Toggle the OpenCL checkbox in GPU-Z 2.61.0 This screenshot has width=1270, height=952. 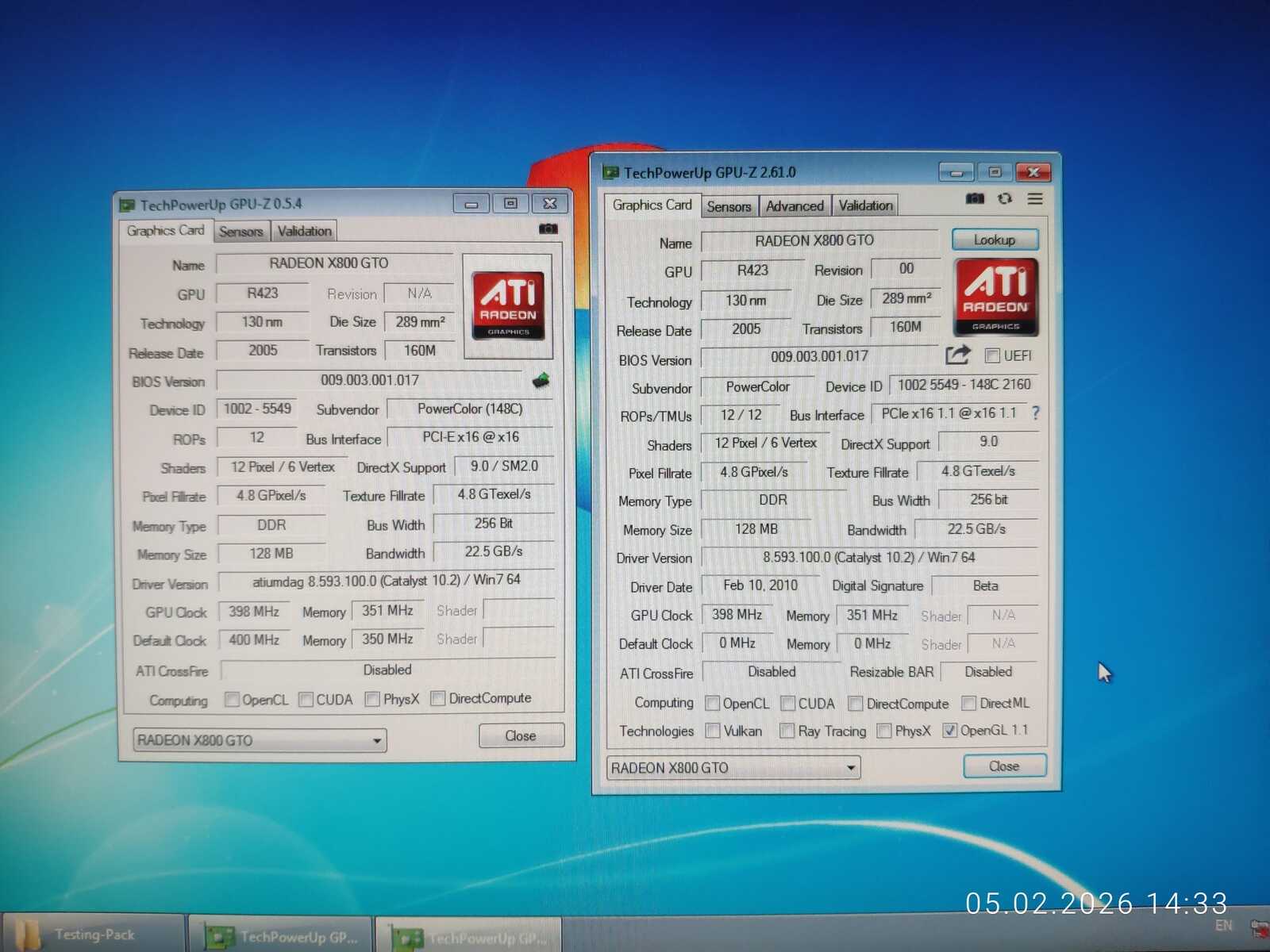(712, 703)
